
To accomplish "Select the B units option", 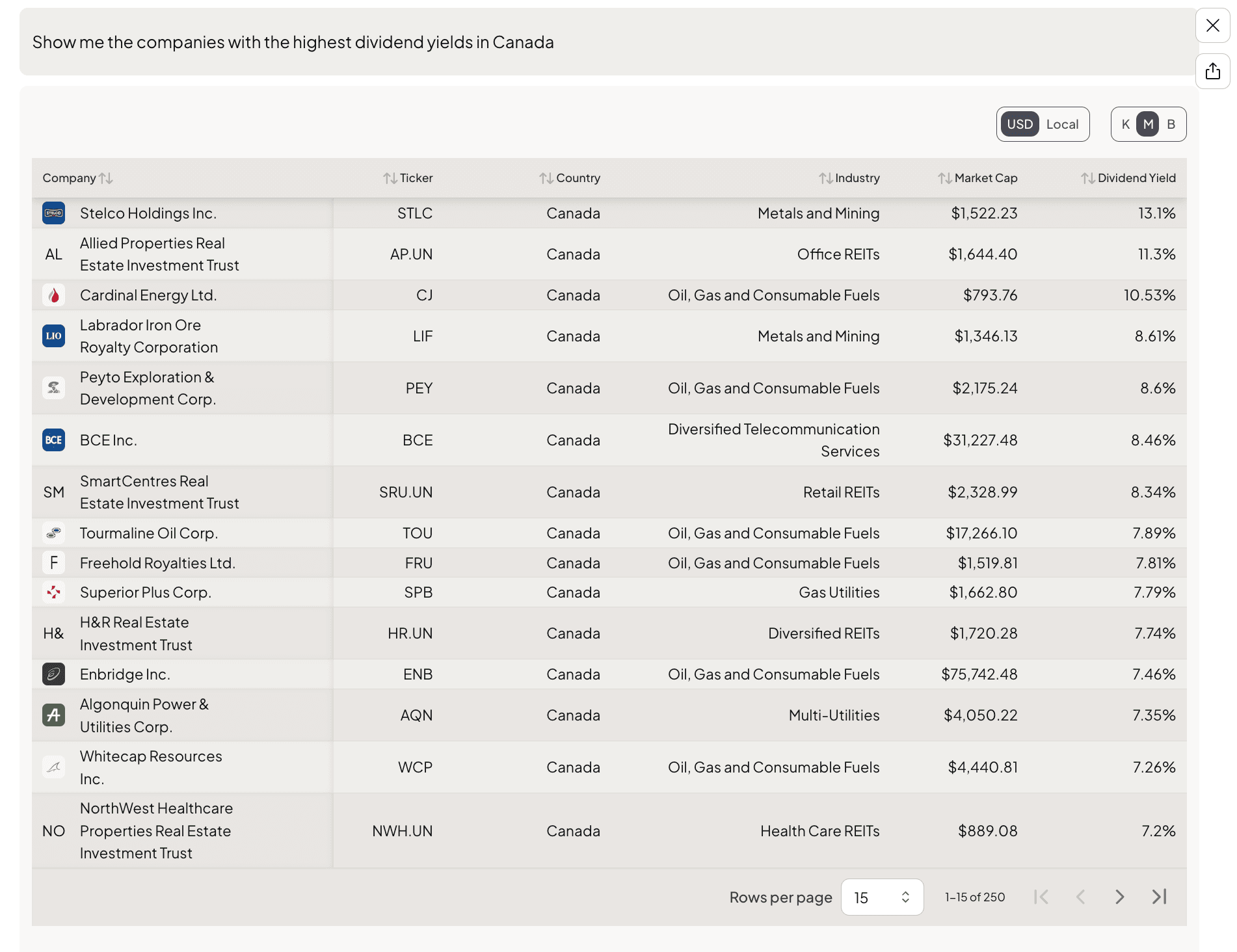I will [x=1171, y=124].
